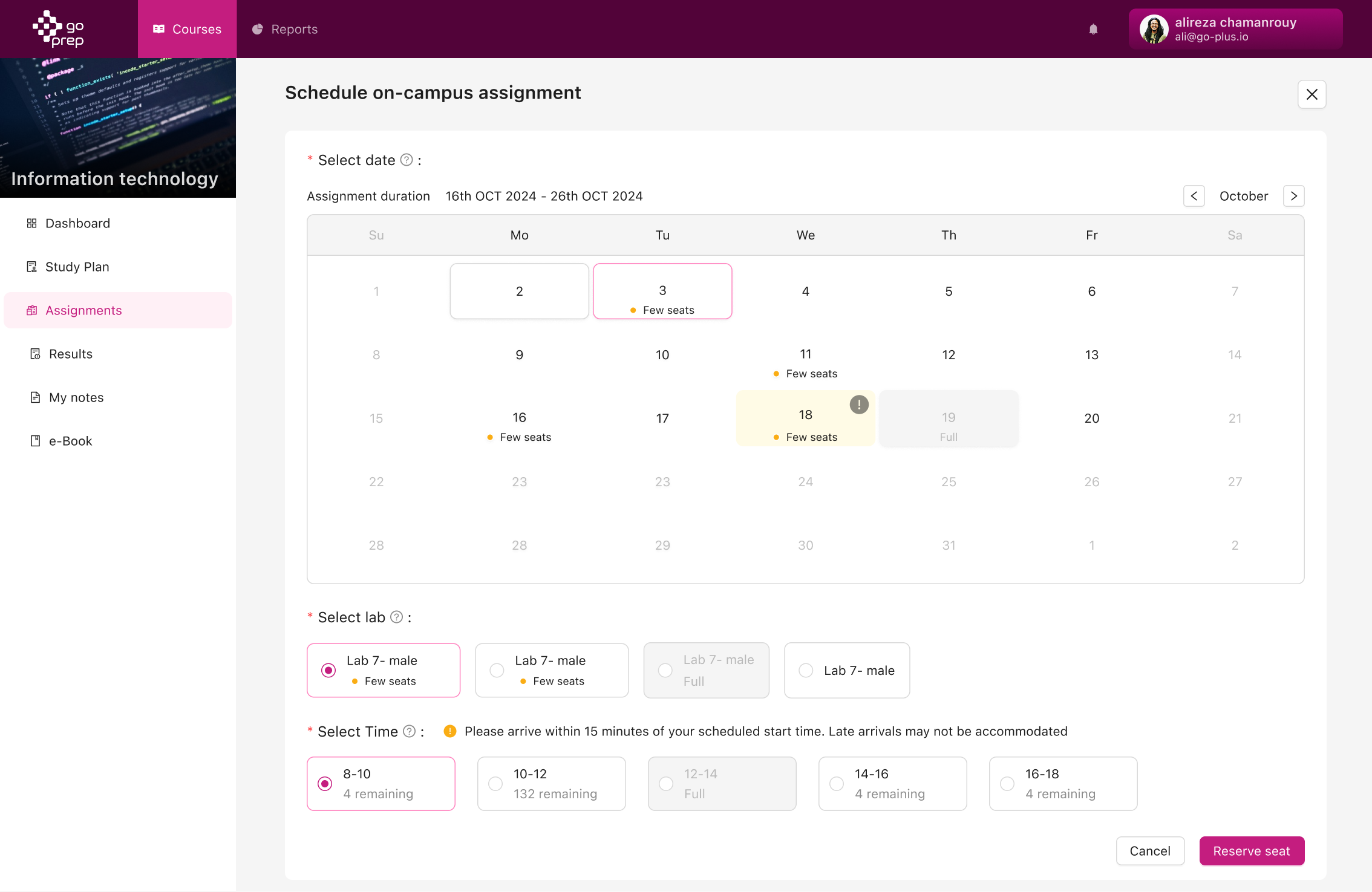Select the 14-16 time slot radio
The image size is (1372, 892).
click(837, 784)
